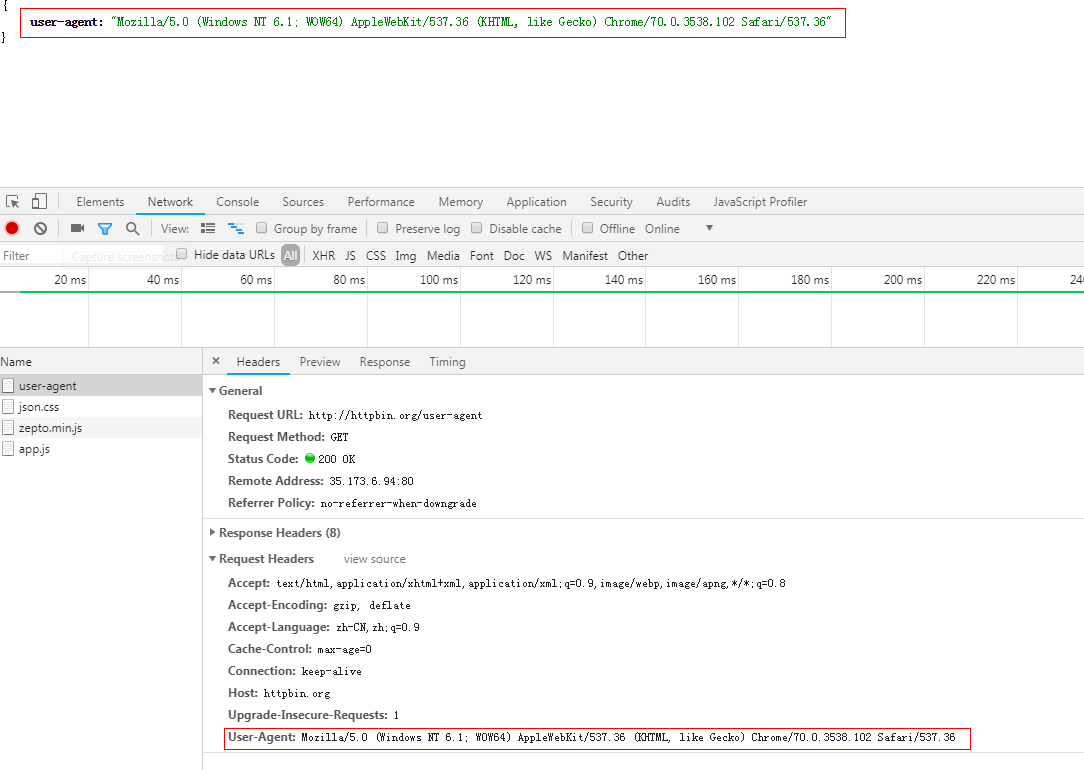
Task: Click the device toolbar toggle icon
Action: tap(38, 201)
